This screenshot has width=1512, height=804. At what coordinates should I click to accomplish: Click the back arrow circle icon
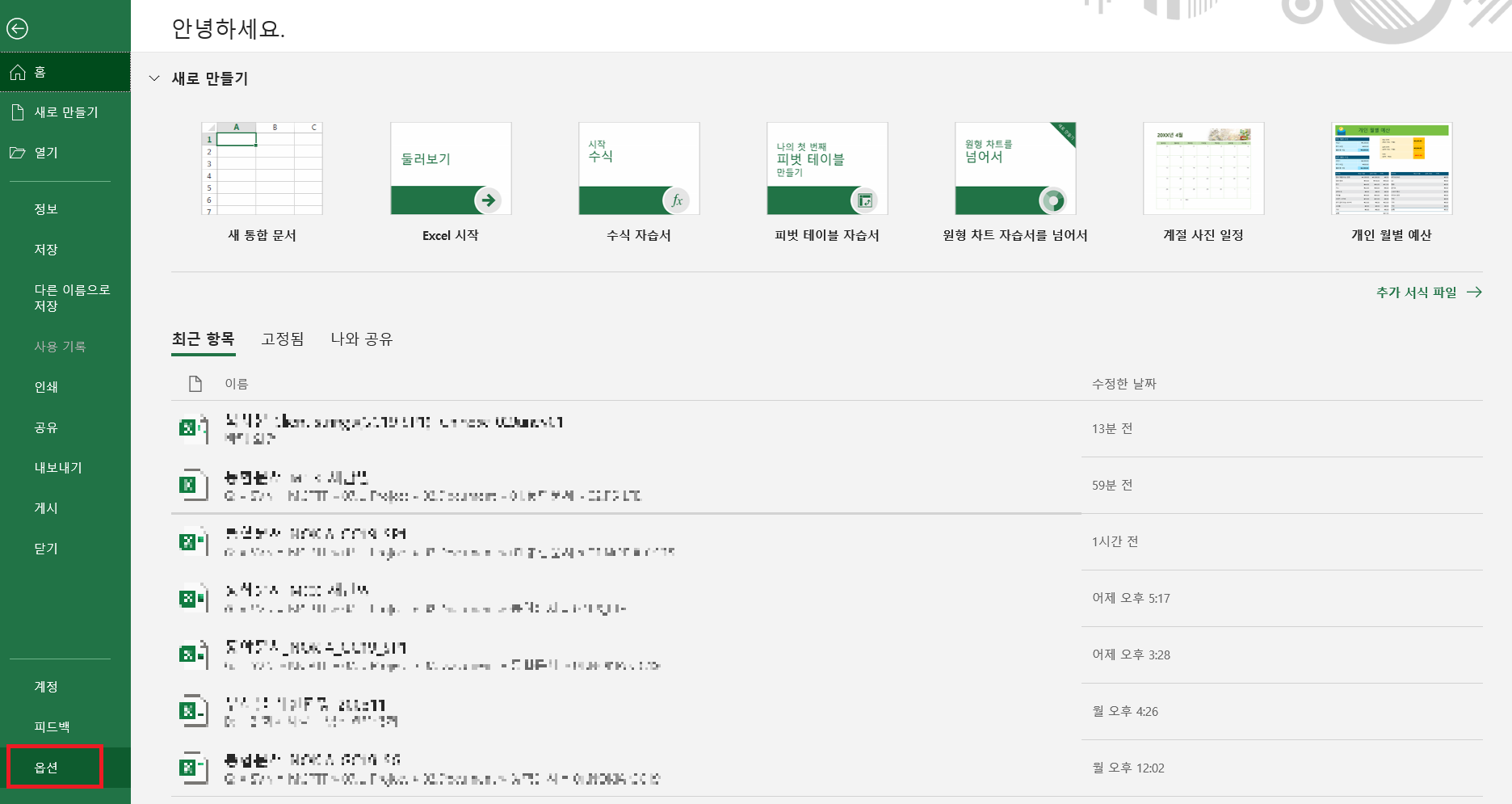click(17, 28)
